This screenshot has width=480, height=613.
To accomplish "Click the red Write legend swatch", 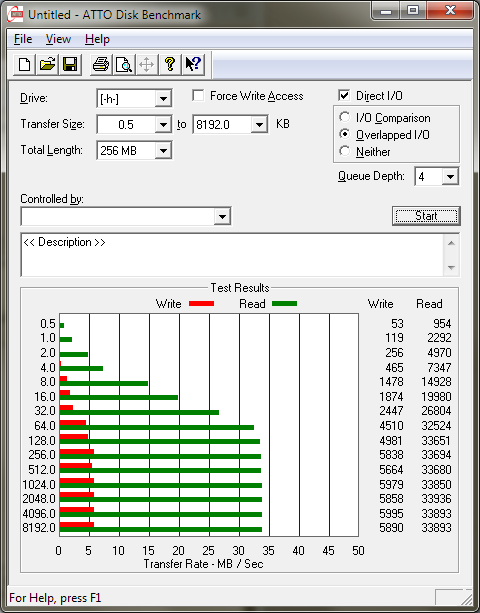I will 201,303.
